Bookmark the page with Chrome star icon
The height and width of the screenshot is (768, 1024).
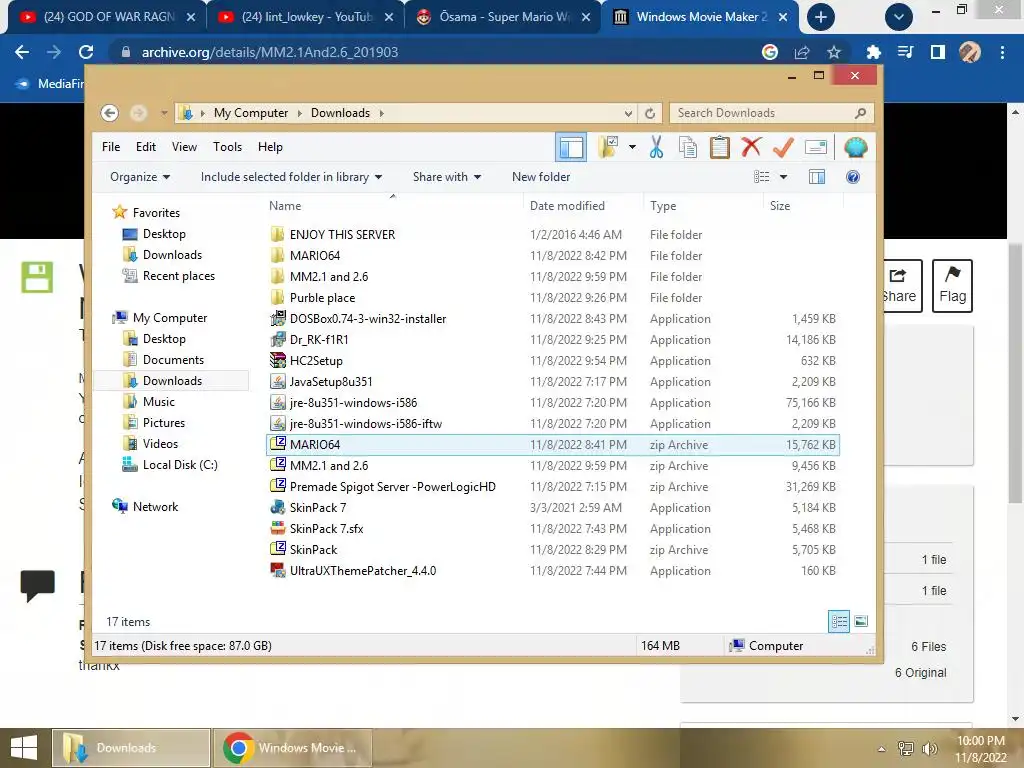(834, 52)
